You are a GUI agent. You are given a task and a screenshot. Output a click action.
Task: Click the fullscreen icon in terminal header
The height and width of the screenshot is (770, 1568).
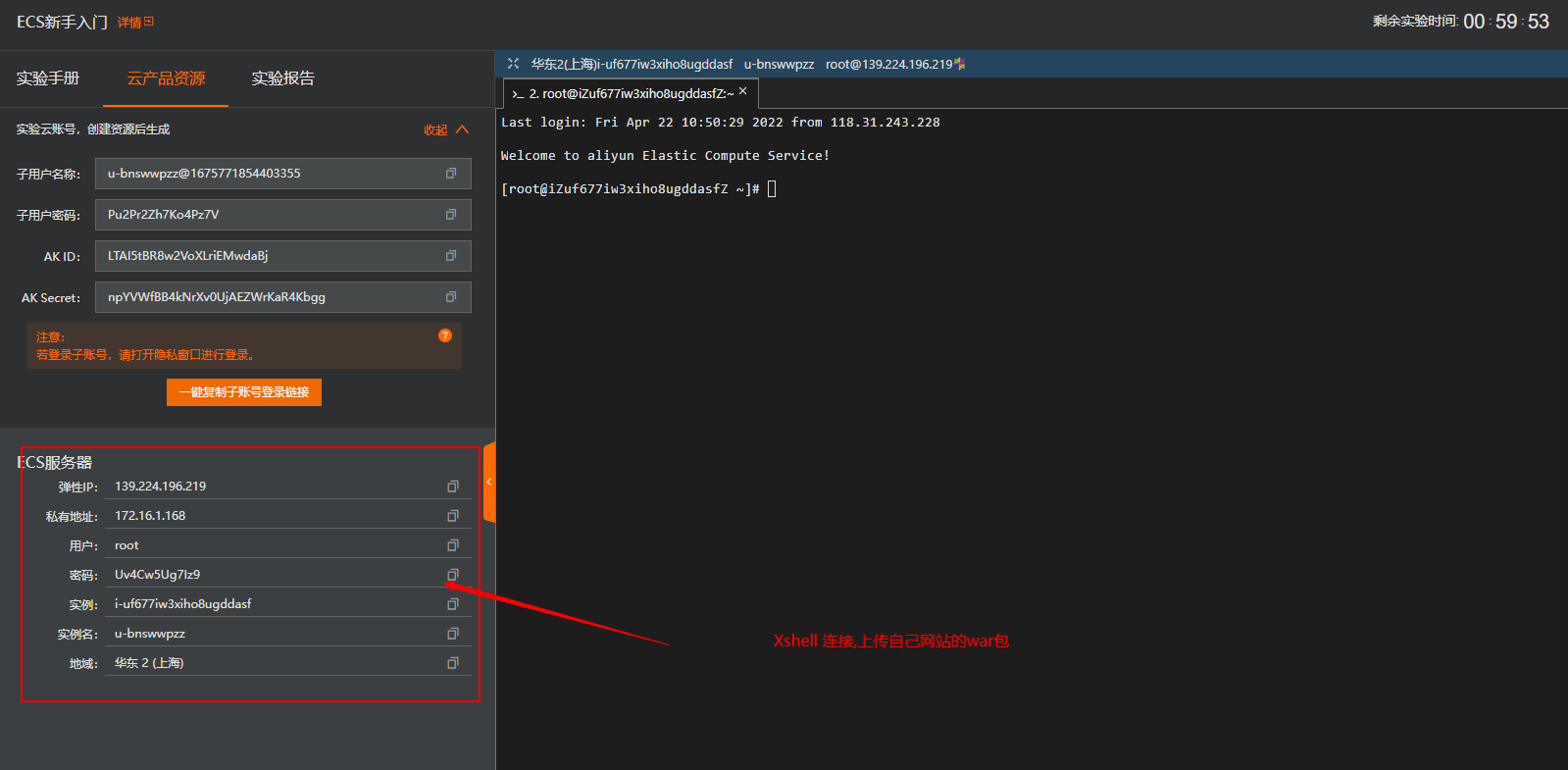pos(513,64)
